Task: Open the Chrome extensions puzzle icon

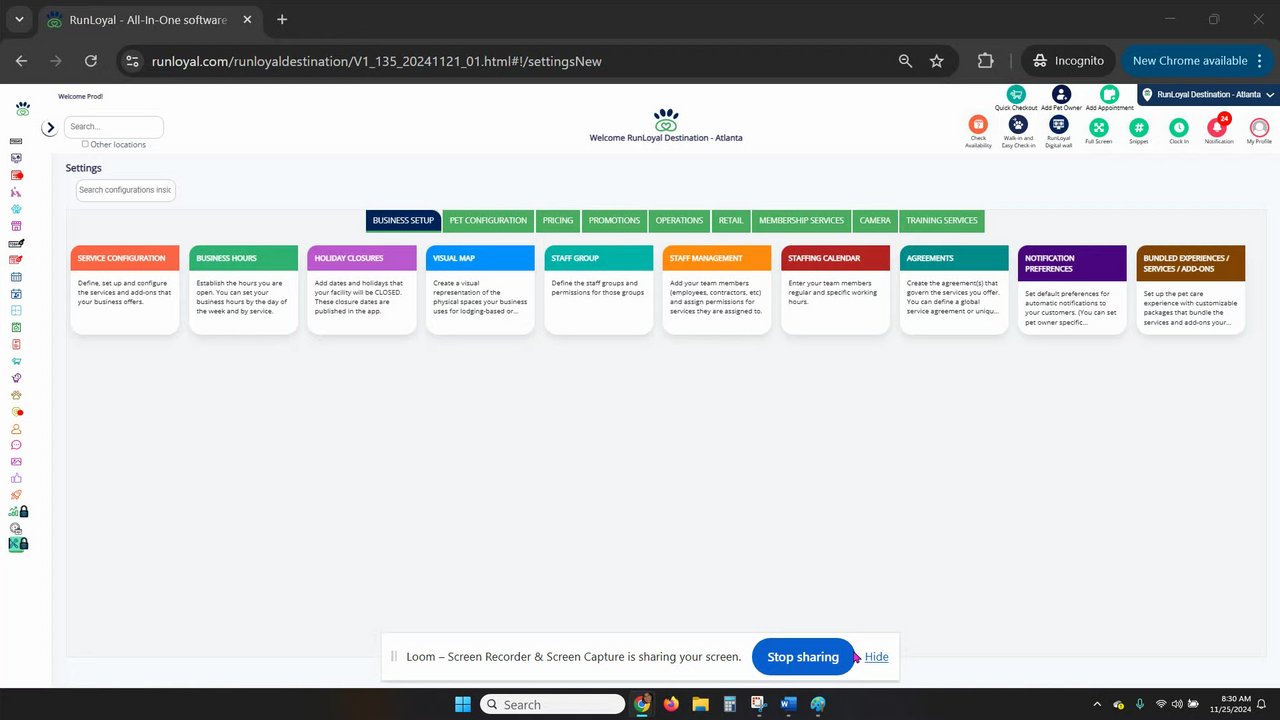Action: pyautogui.click(x=985, y=61)
